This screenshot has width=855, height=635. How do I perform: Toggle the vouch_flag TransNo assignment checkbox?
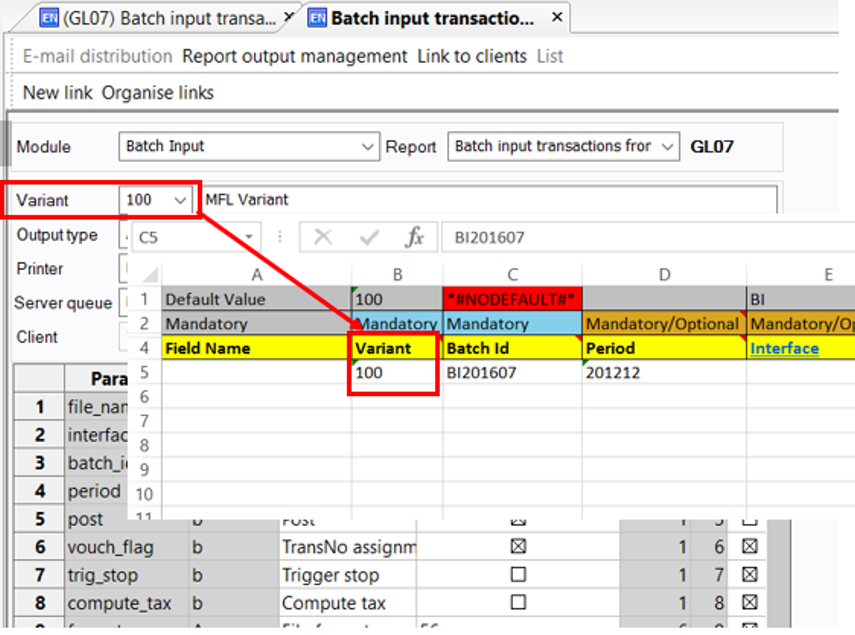(x=518, y=548)
